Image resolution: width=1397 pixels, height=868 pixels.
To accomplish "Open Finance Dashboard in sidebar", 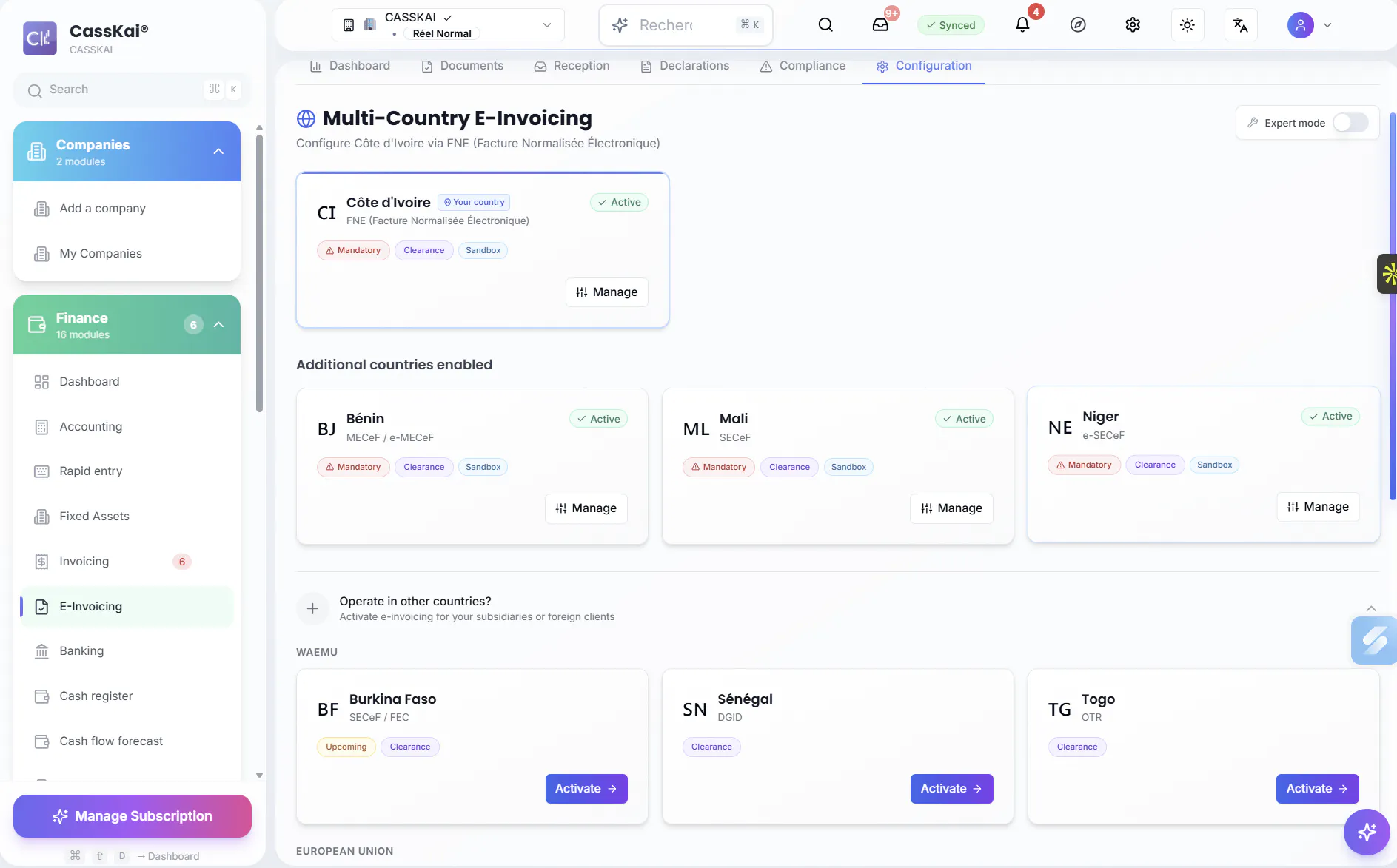I will tap(127, 382).
